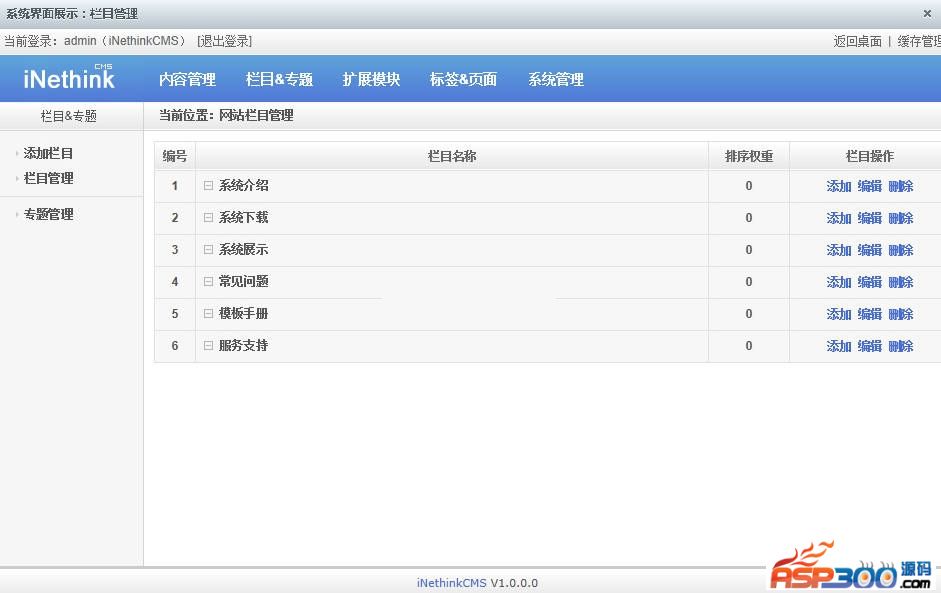Open 缓存管理 link at top right

pos(919,41)
